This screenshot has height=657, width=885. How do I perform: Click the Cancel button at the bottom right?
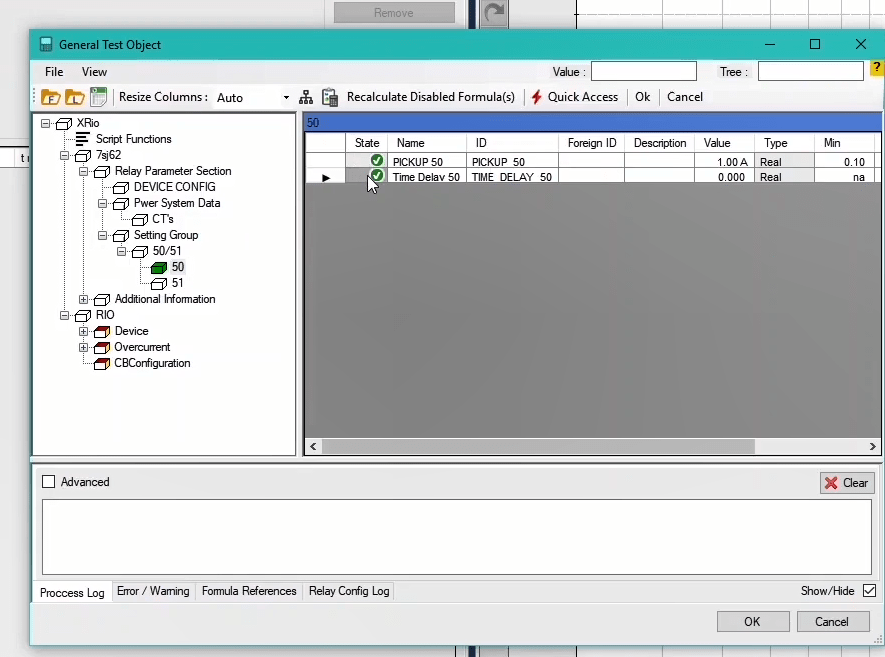831,621
